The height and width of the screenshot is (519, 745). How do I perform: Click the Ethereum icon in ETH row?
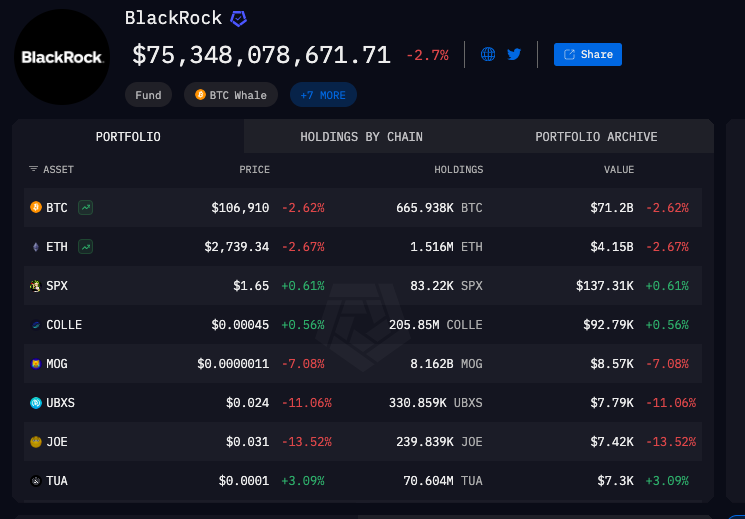(x=35, y=246)
